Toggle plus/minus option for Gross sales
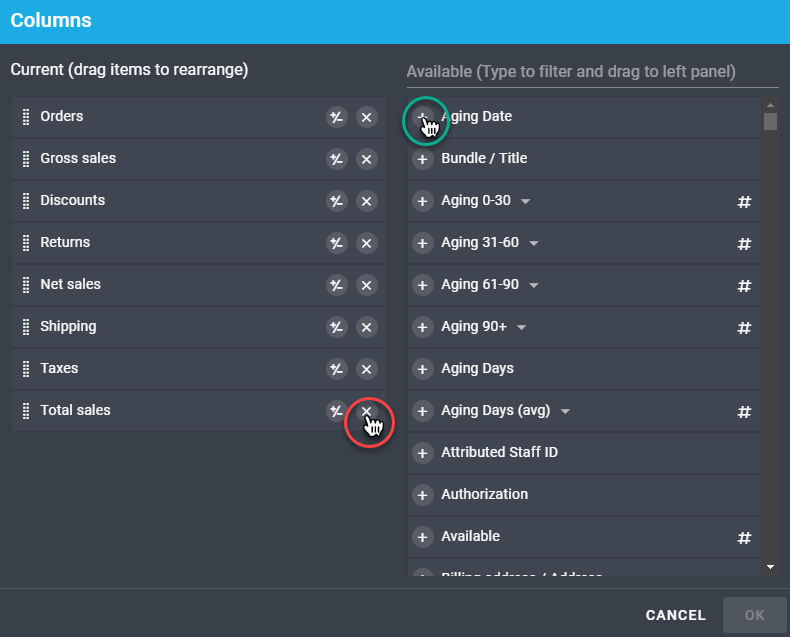 point(337,159)
